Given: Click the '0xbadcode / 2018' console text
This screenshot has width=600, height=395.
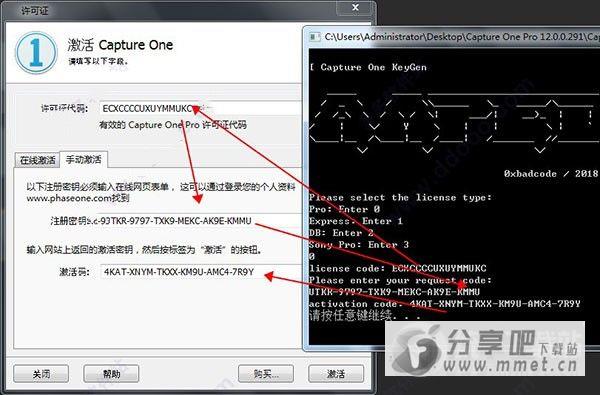Looking at the screenshot, I should point(551,173).
